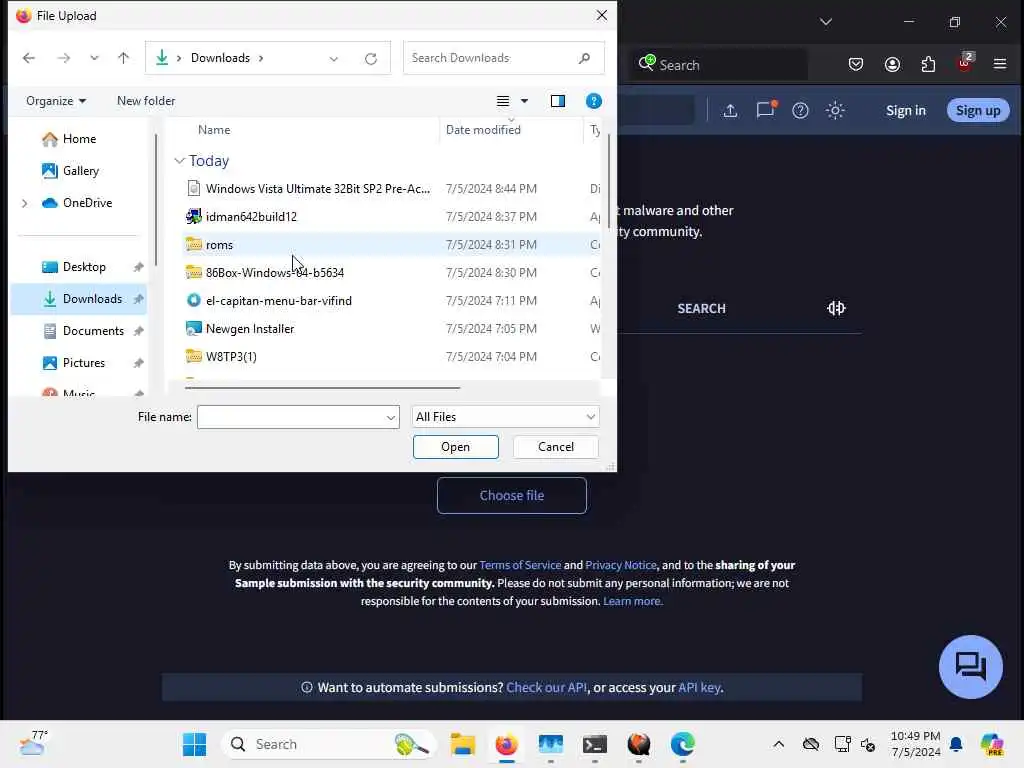The height and width of the screenshot is (768, 1024).
Task: Click the horizontal scrollbar of file list
Action: (323, 387)
